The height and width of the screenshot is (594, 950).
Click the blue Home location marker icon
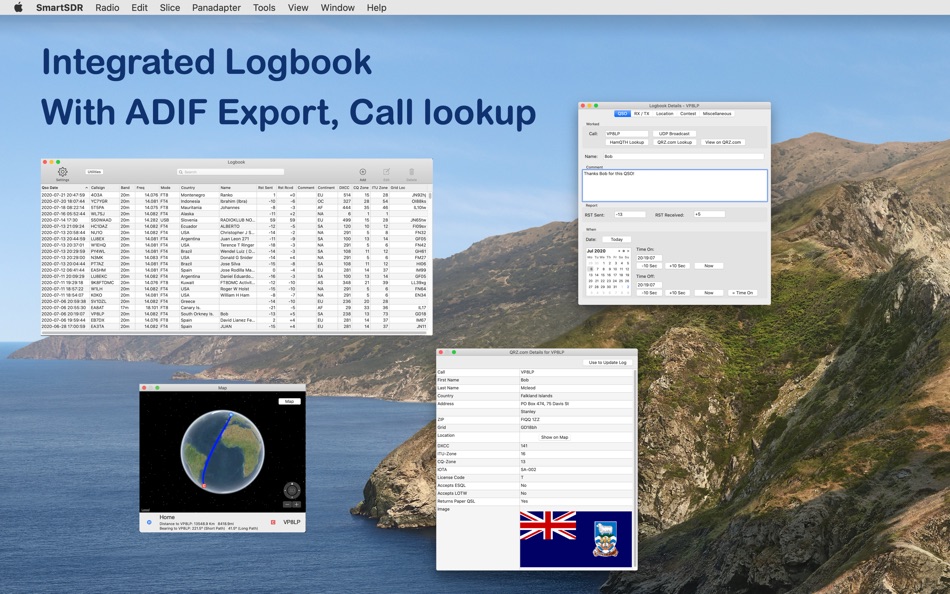coord(149,522)
